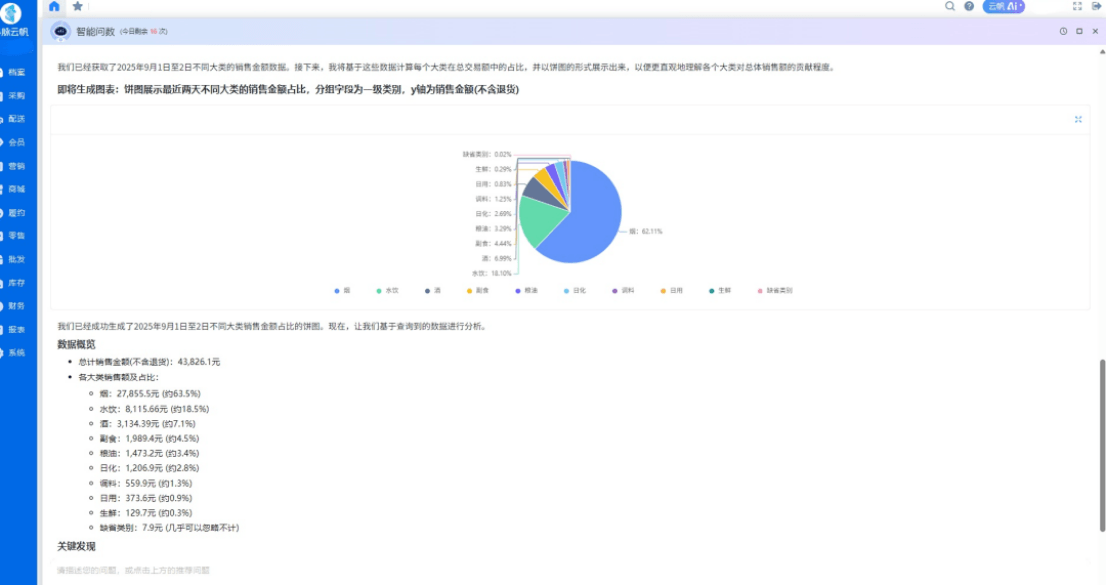This screenshot has height=585, width=1106.
Task: Toggle 缺省类别 series in chart legend
Action: pos(774,290)
